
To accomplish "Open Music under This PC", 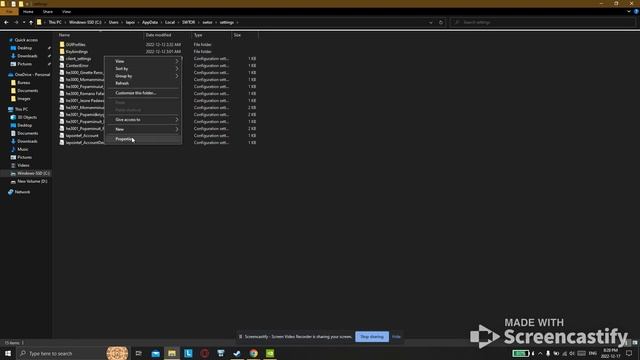I will (x=23, y=149).
